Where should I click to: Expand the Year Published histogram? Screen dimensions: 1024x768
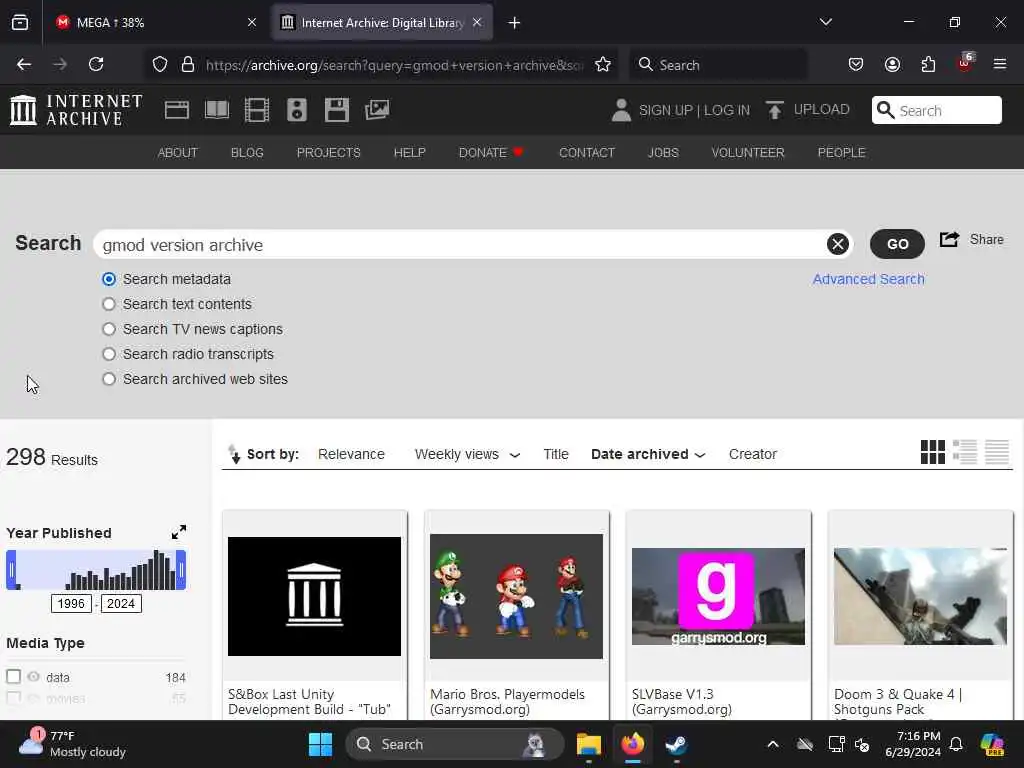pos(179,532)
